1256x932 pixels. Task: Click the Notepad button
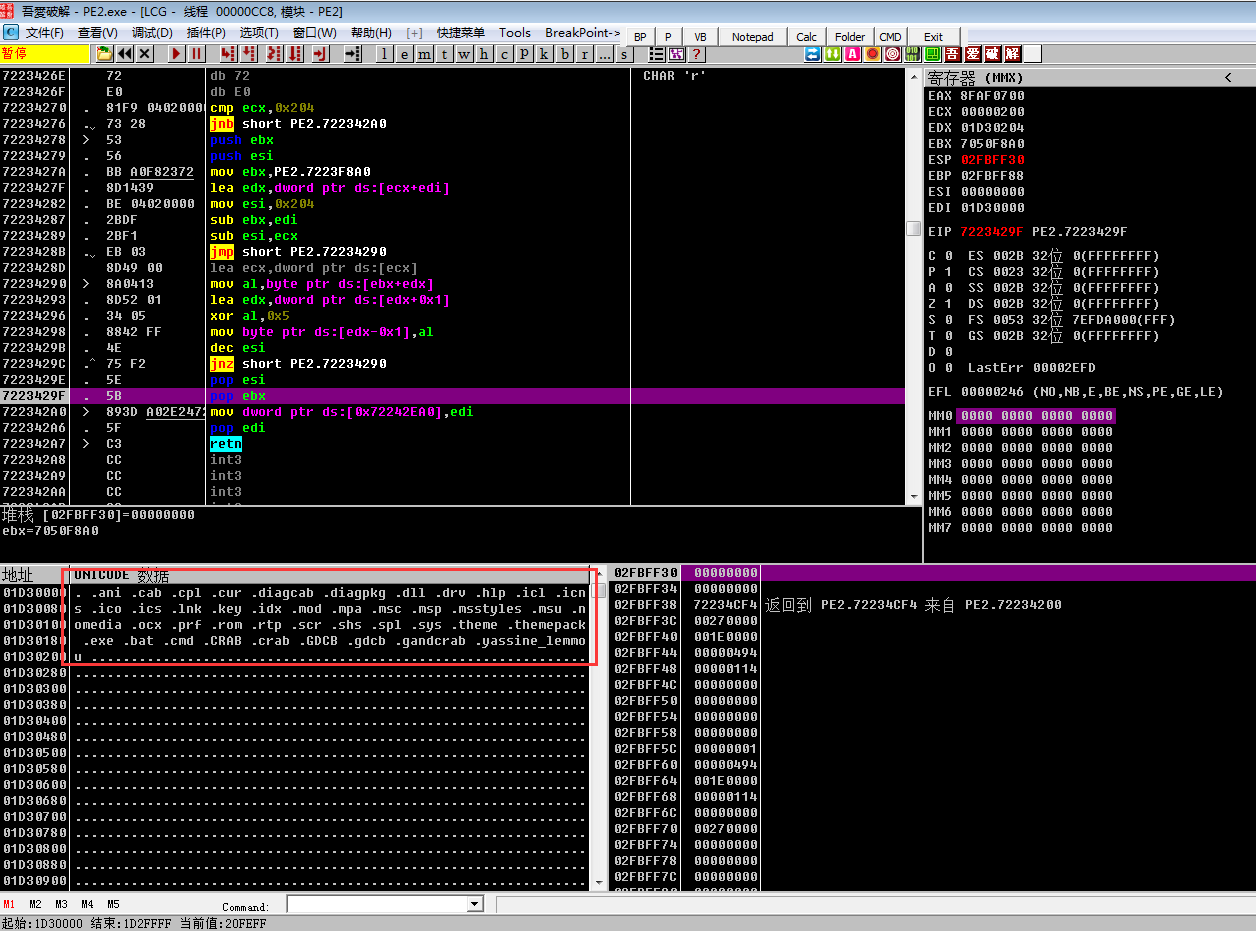[753, 37]
